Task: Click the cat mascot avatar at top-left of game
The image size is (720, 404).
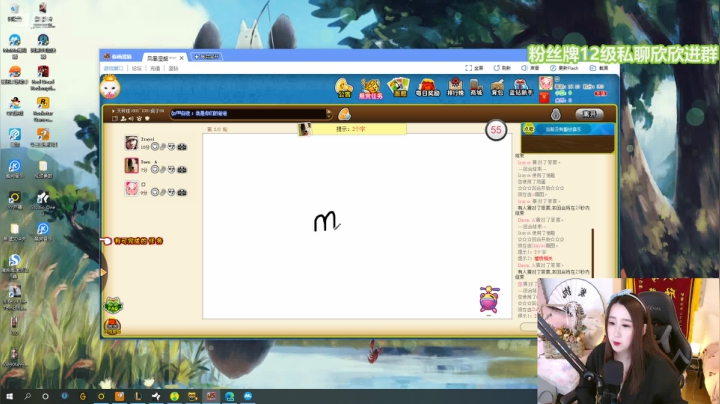Action: (110, 87)
